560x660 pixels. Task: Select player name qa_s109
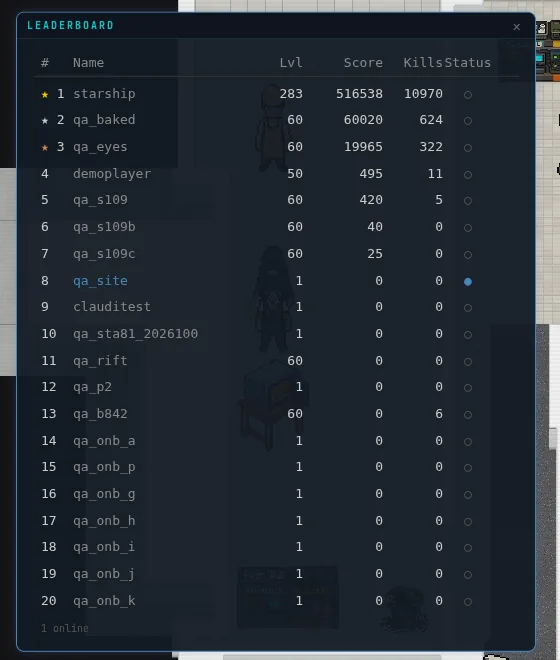[100, 200]
